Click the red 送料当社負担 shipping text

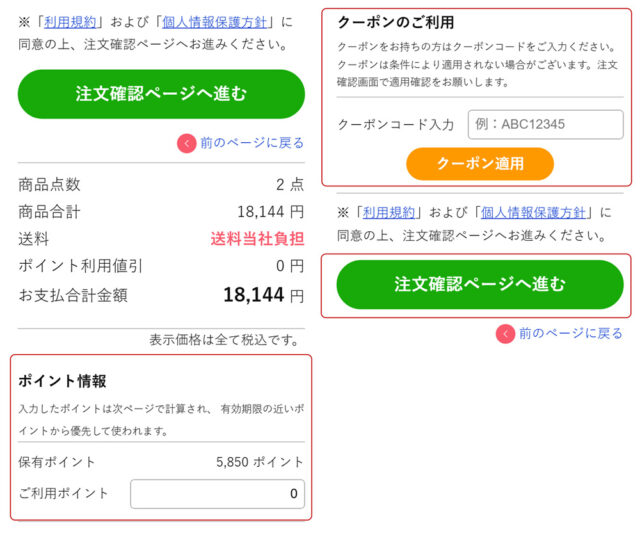tap(257, 239)
